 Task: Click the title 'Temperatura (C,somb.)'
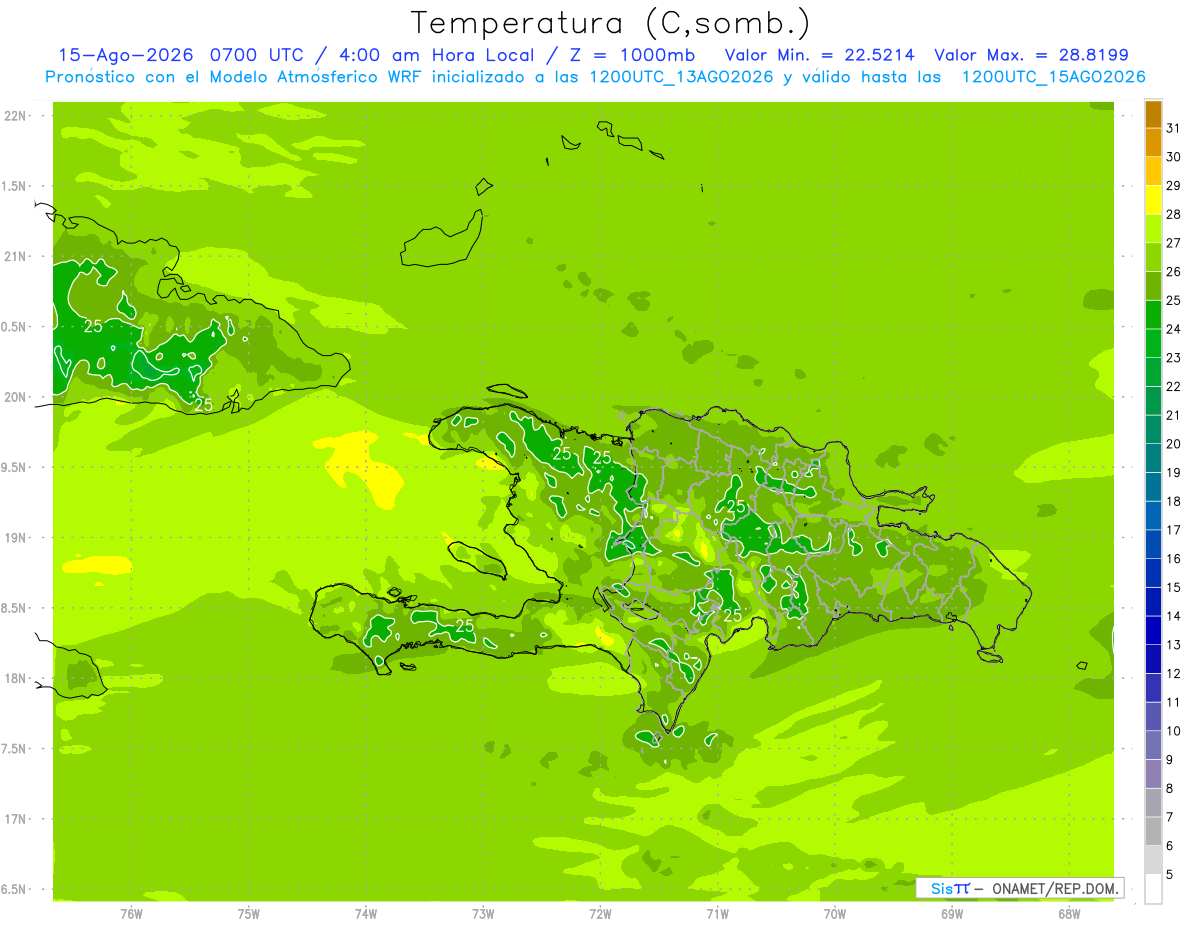point(611,23)
